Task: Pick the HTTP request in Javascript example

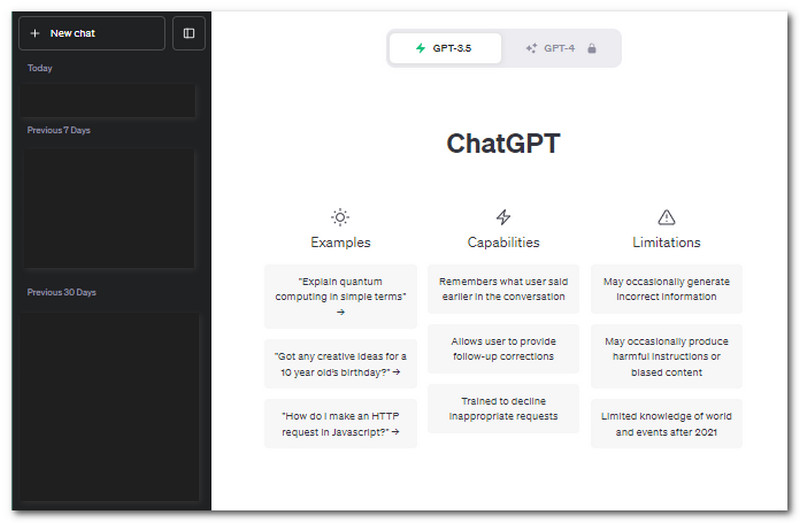Action: (340, 424)
